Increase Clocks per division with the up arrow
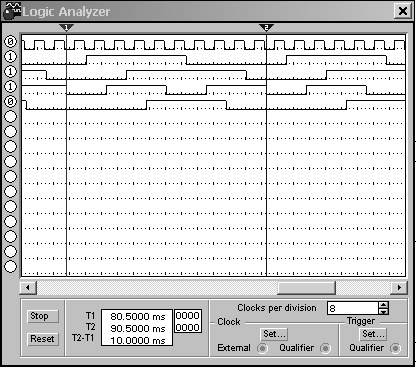This screenshot has width=416, height=367. coord(384,305)
